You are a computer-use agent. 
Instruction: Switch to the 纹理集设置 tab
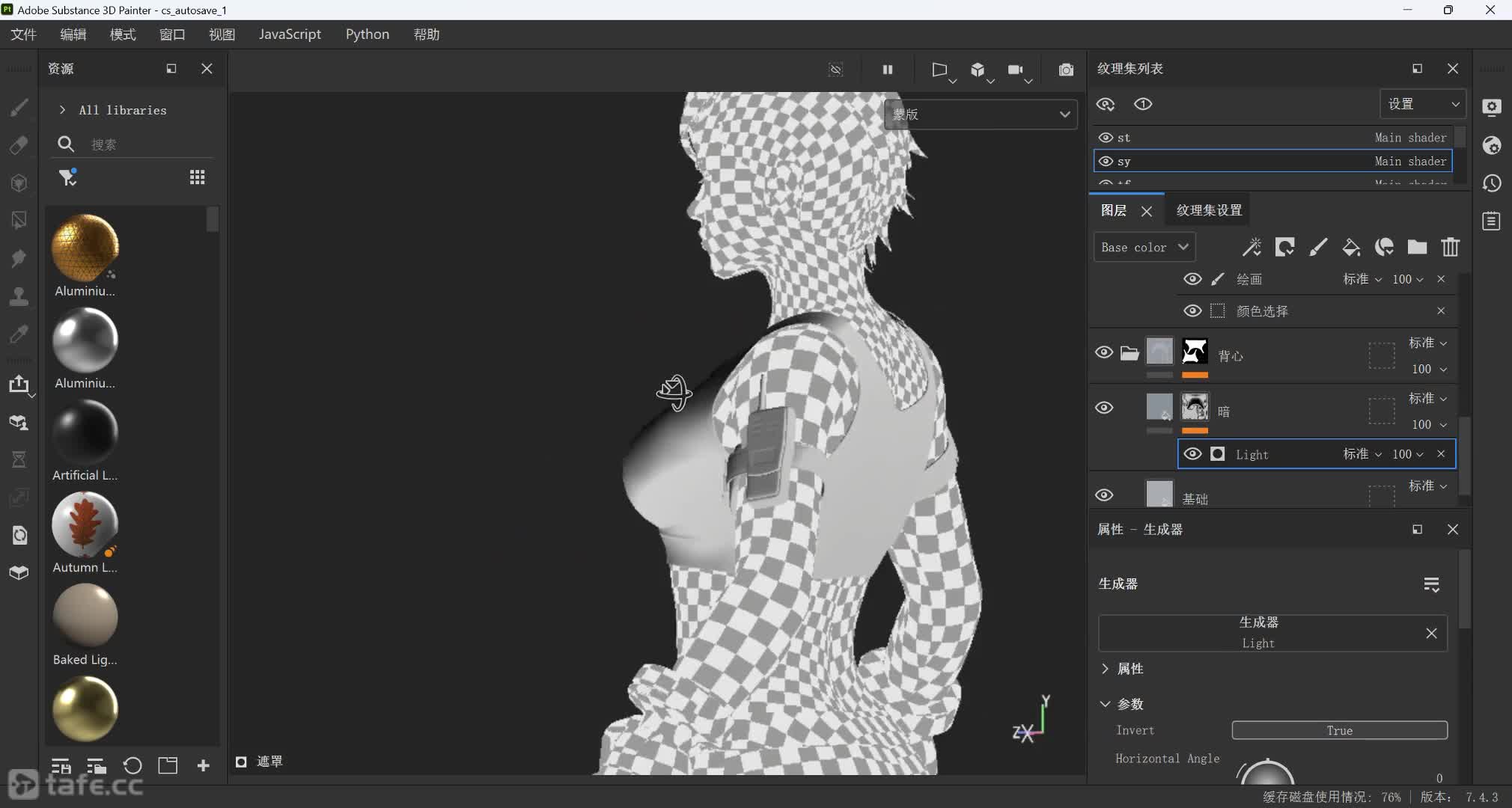[1209, 210]
